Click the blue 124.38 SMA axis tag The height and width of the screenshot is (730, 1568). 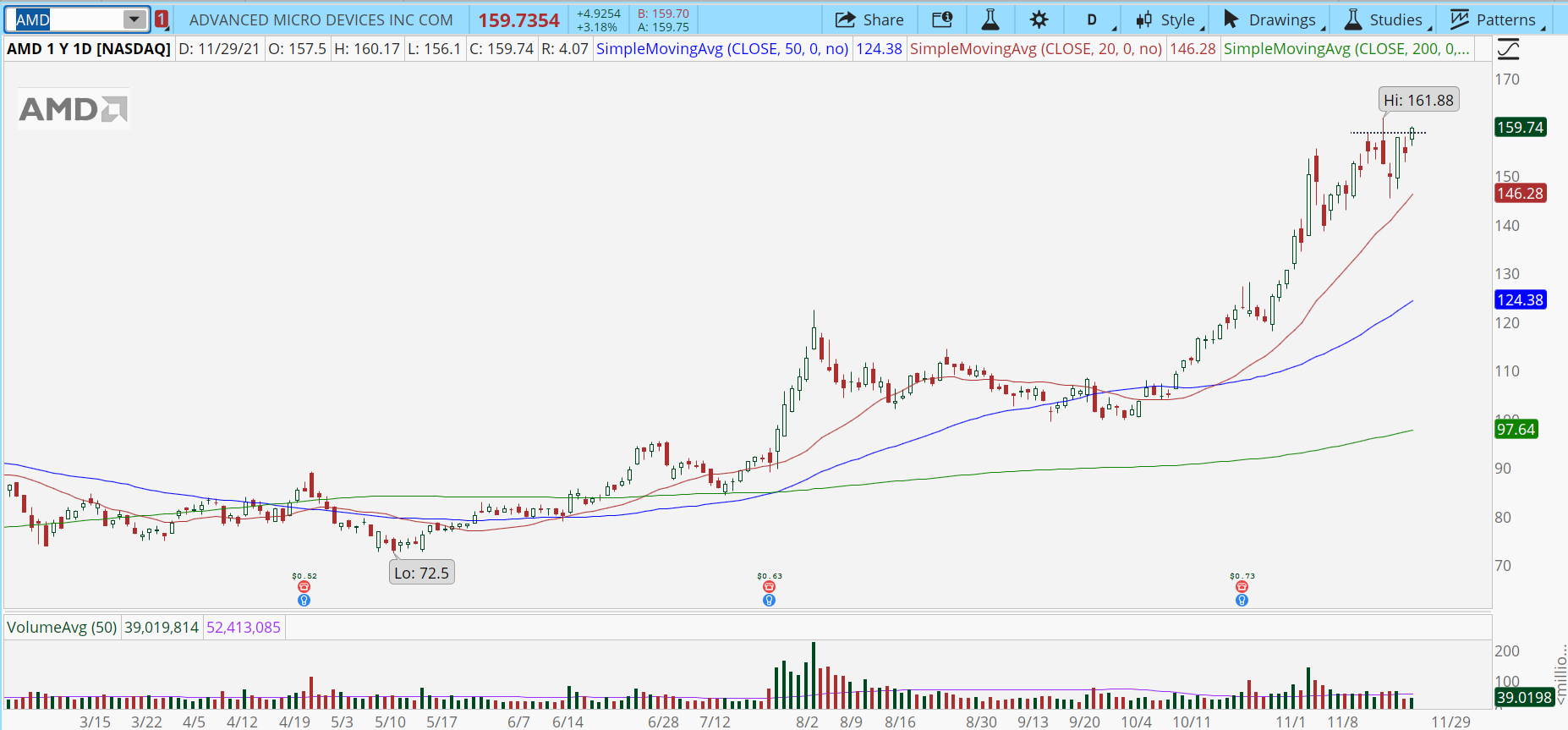[1520, 300]
